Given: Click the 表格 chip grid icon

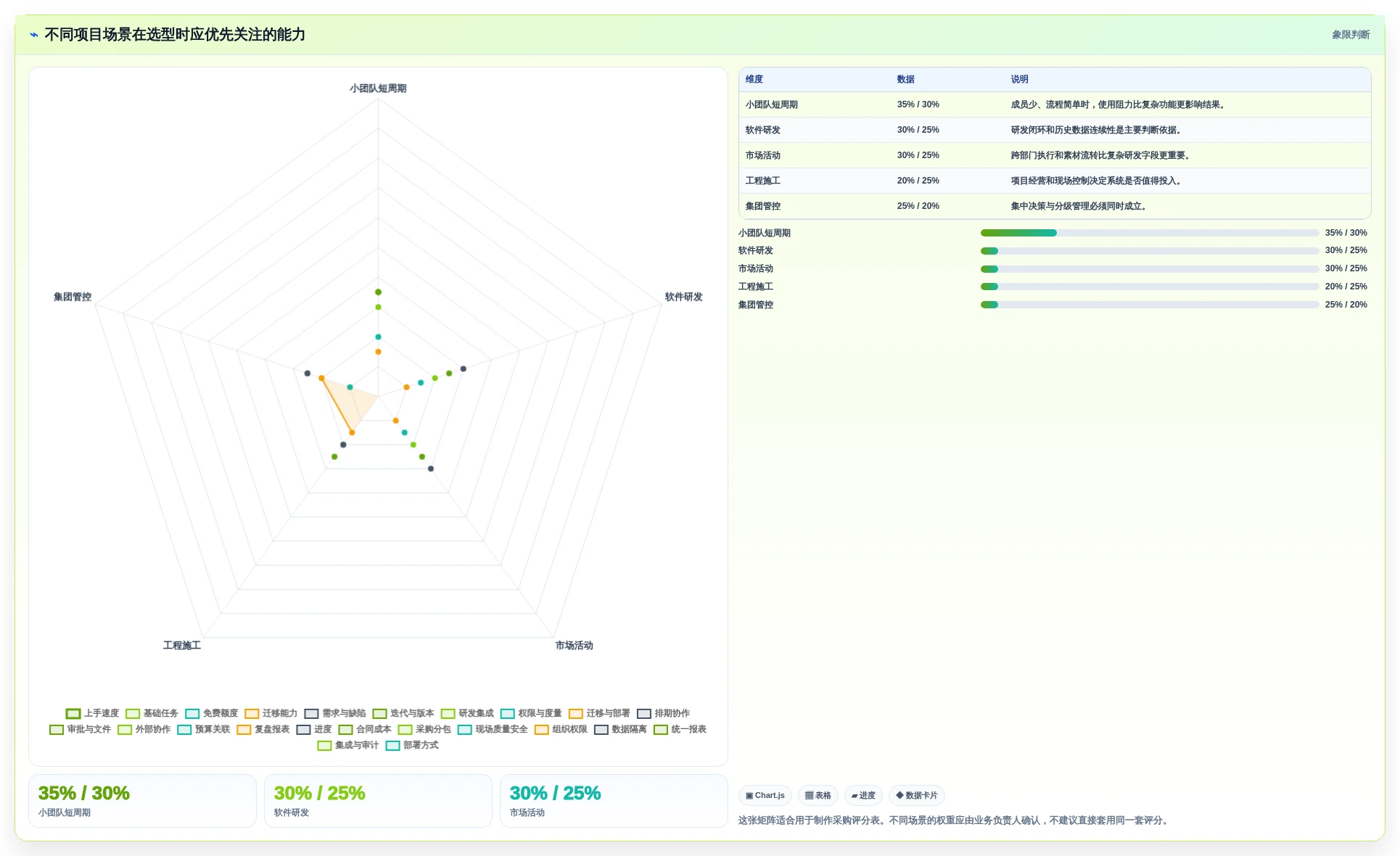Looking at the screenshot, I should click(809, 796).
